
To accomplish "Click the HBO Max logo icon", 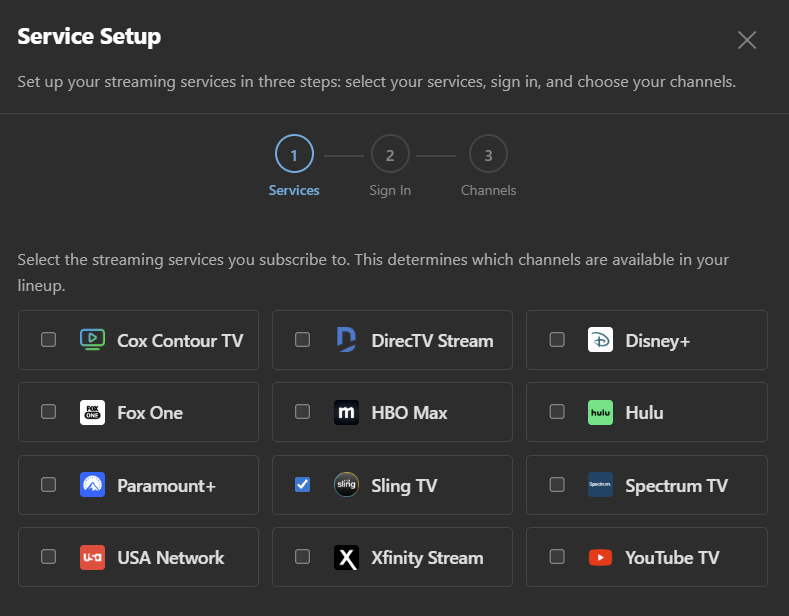I will (x=346, y=412).
